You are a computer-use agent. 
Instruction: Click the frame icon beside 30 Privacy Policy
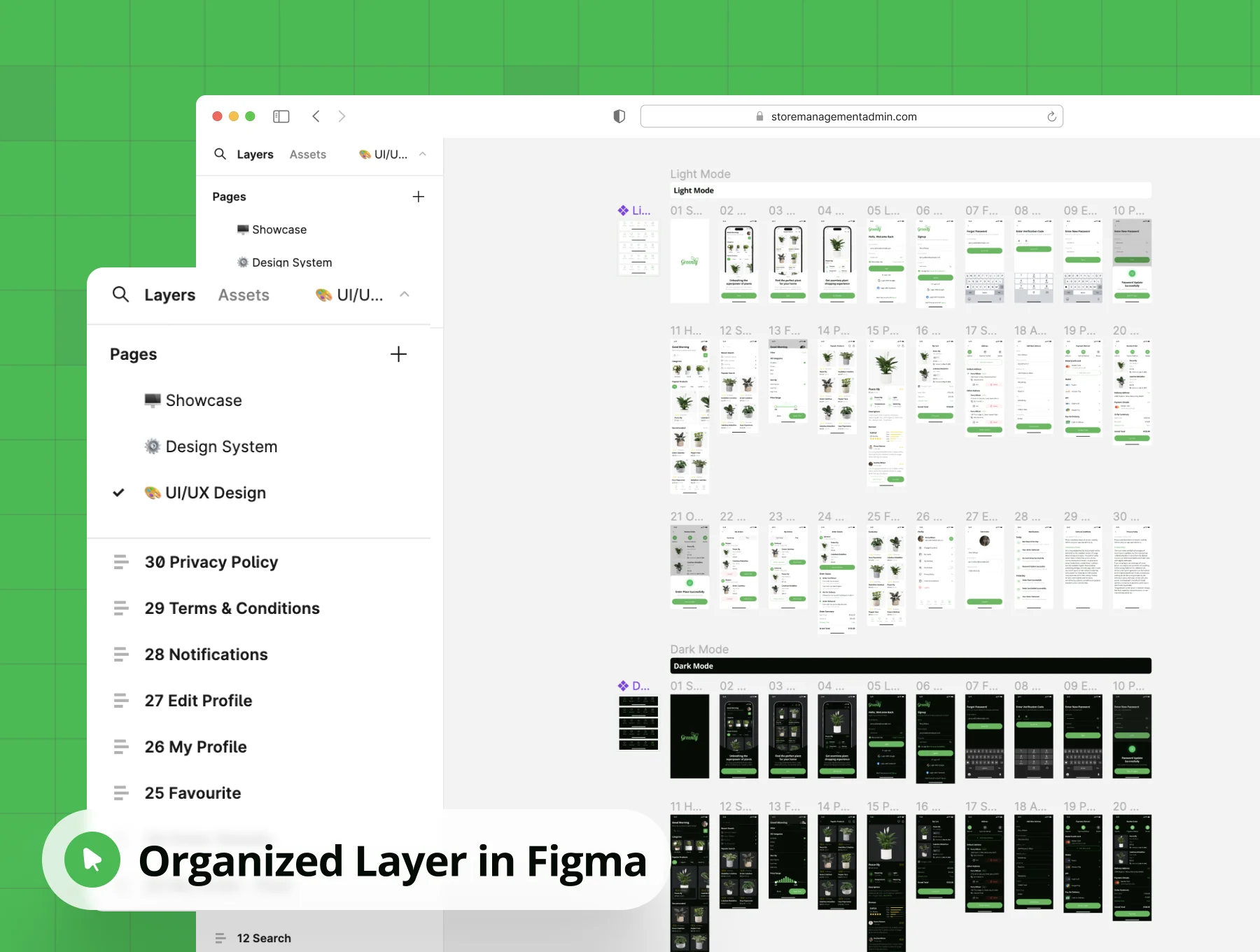(x=121, y=562)
